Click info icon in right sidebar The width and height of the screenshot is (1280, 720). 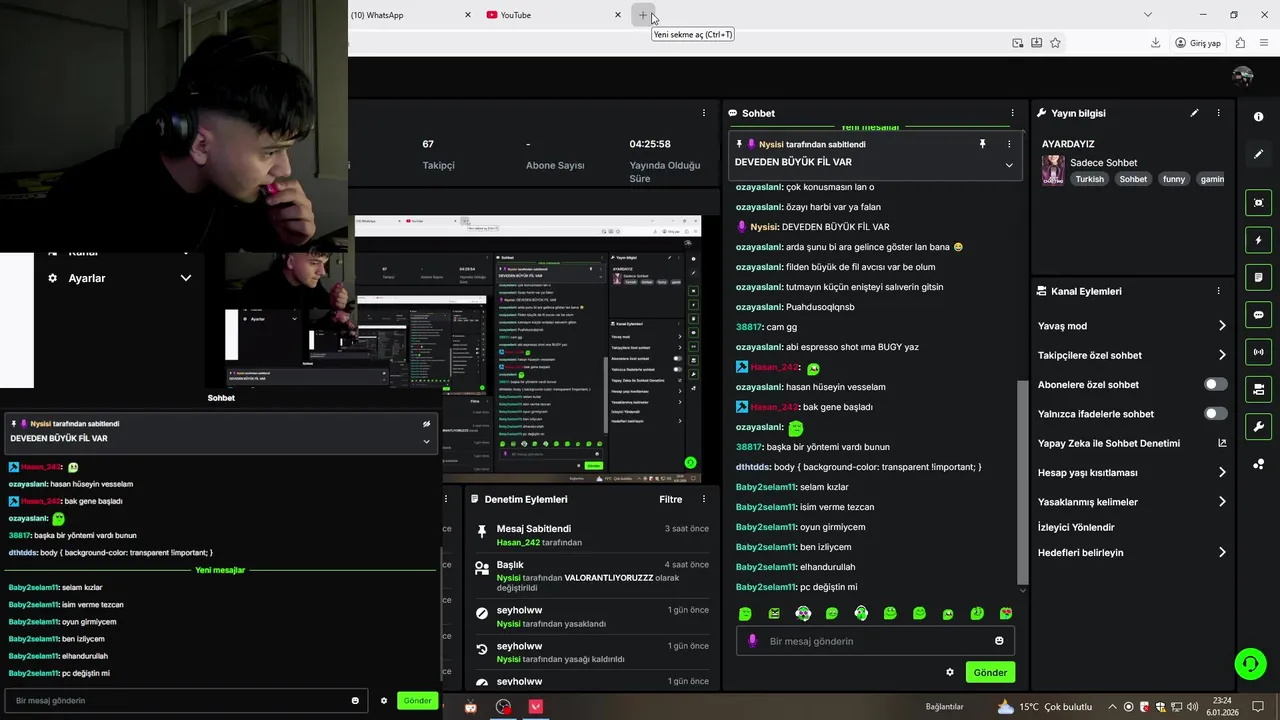coord(1258,117)
